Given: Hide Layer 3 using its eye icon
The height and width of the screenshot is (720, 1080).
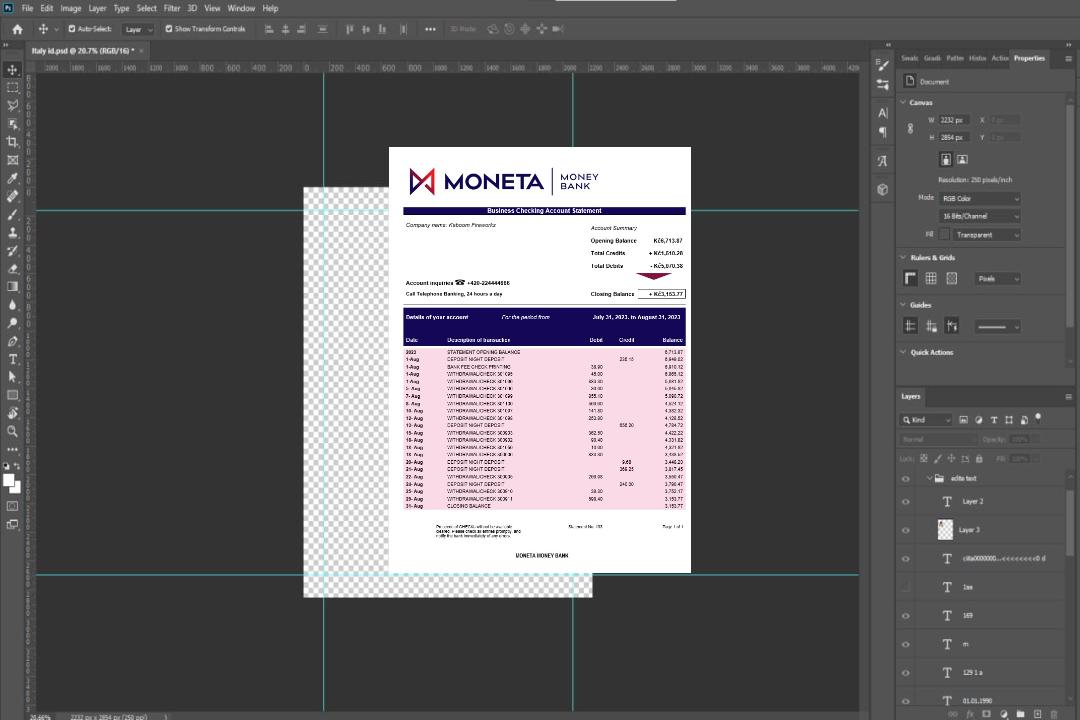Looking at the screenshot, I should click(906, 531).
